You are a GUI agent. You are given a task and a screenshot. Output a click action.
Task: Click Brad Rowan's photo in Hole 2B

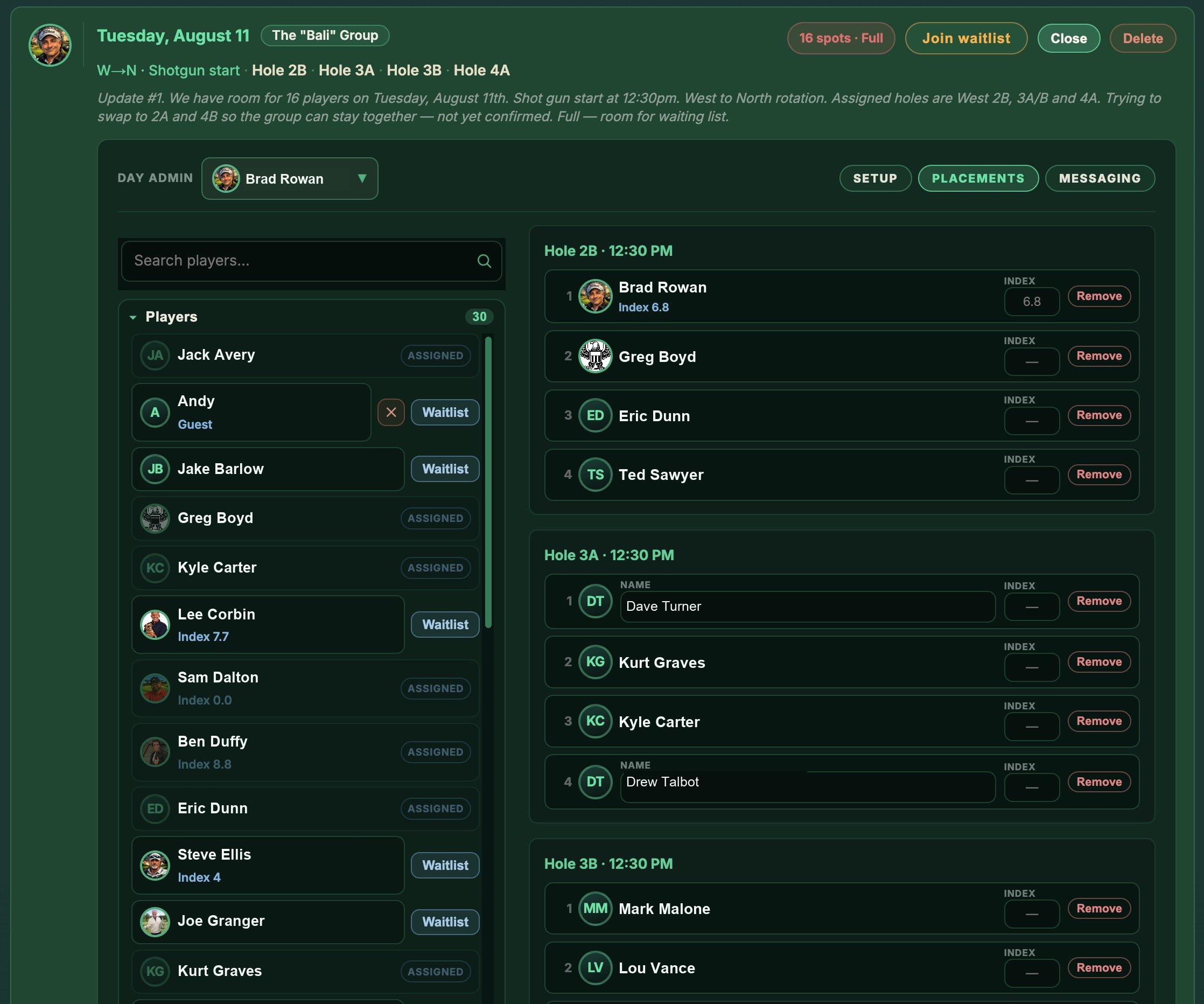click(x=595, y=296)
